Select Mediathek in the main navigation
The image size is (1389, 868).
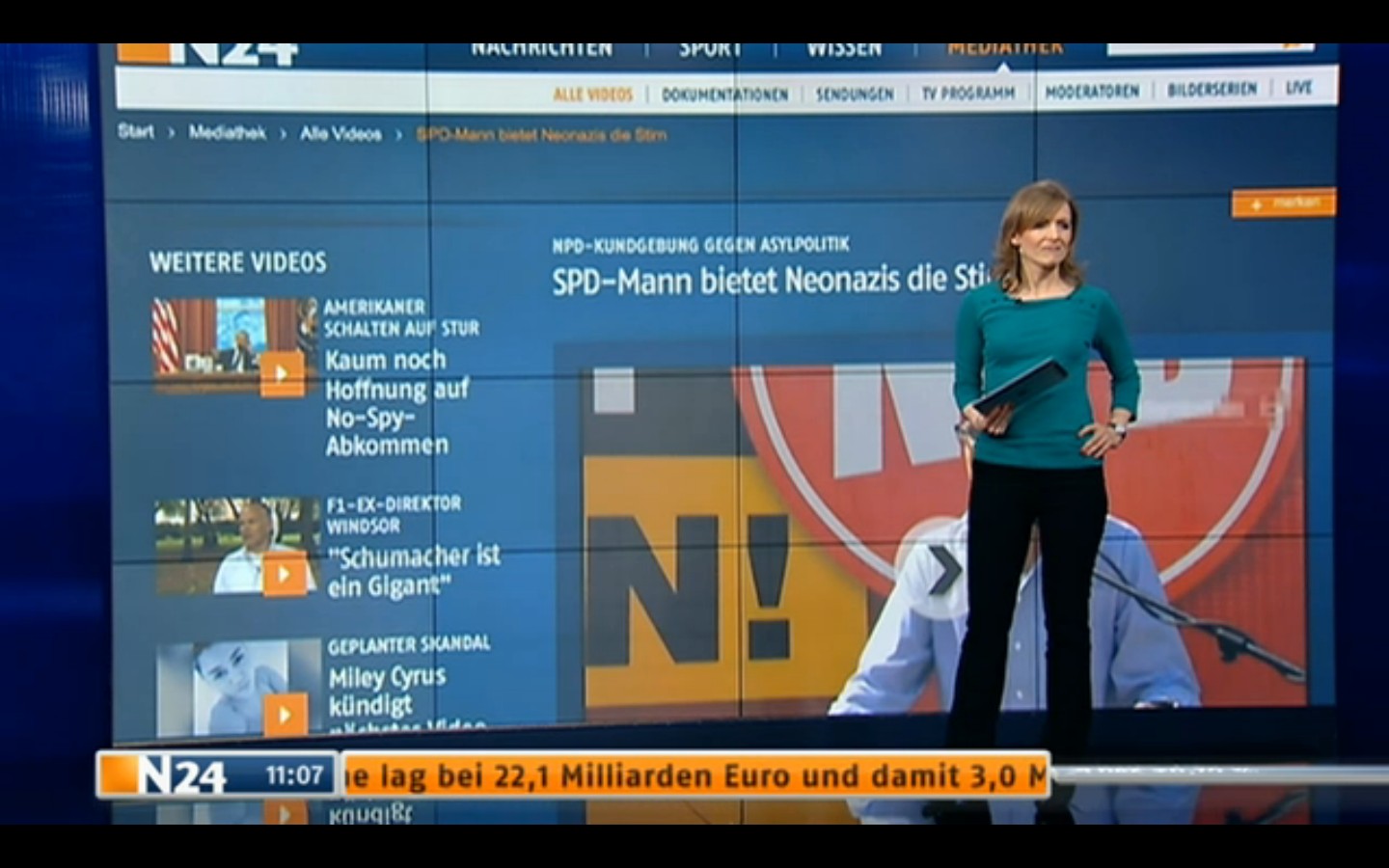1005,48
